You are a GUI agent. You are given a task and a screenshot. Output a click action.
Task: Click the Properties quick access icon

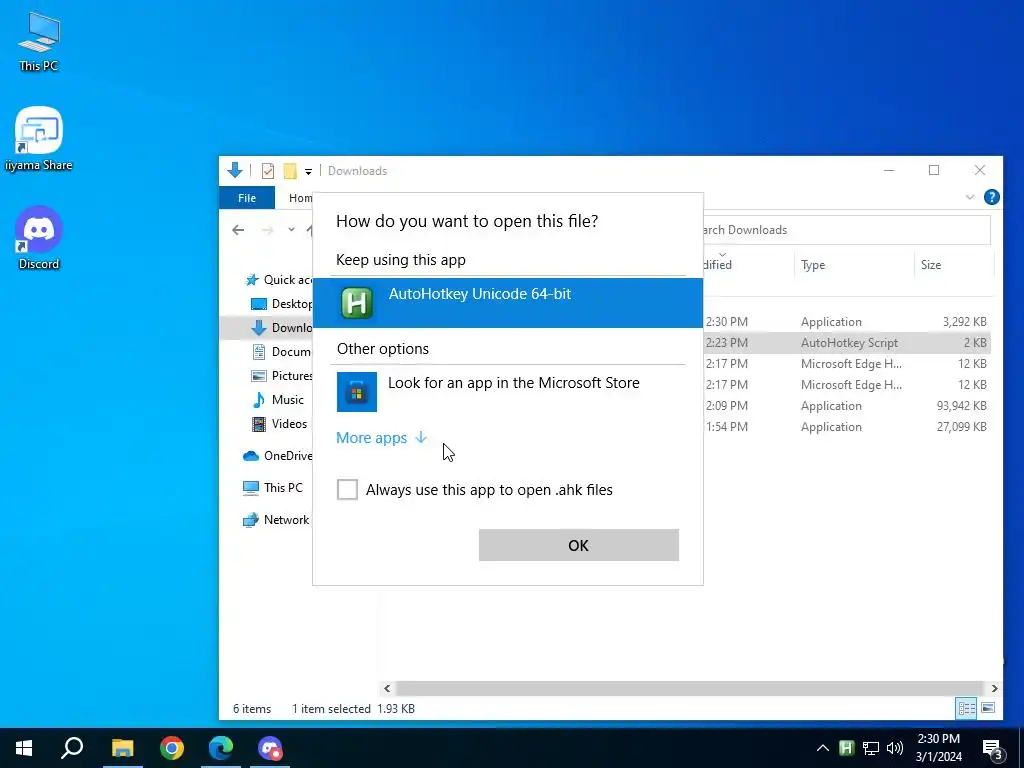pyautogui.click(x=268, y=171)
